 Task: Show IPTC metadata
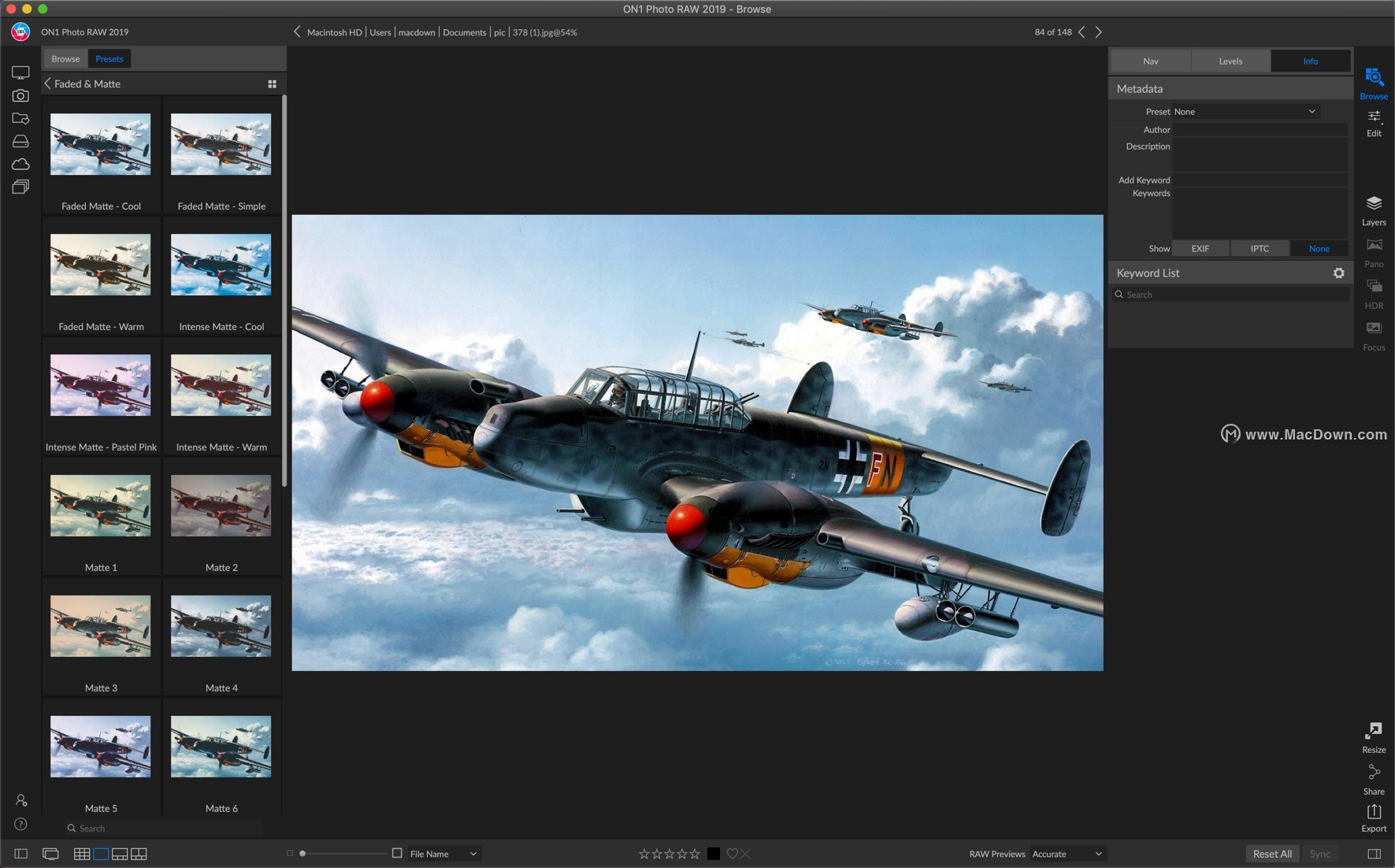[1260, 248]
